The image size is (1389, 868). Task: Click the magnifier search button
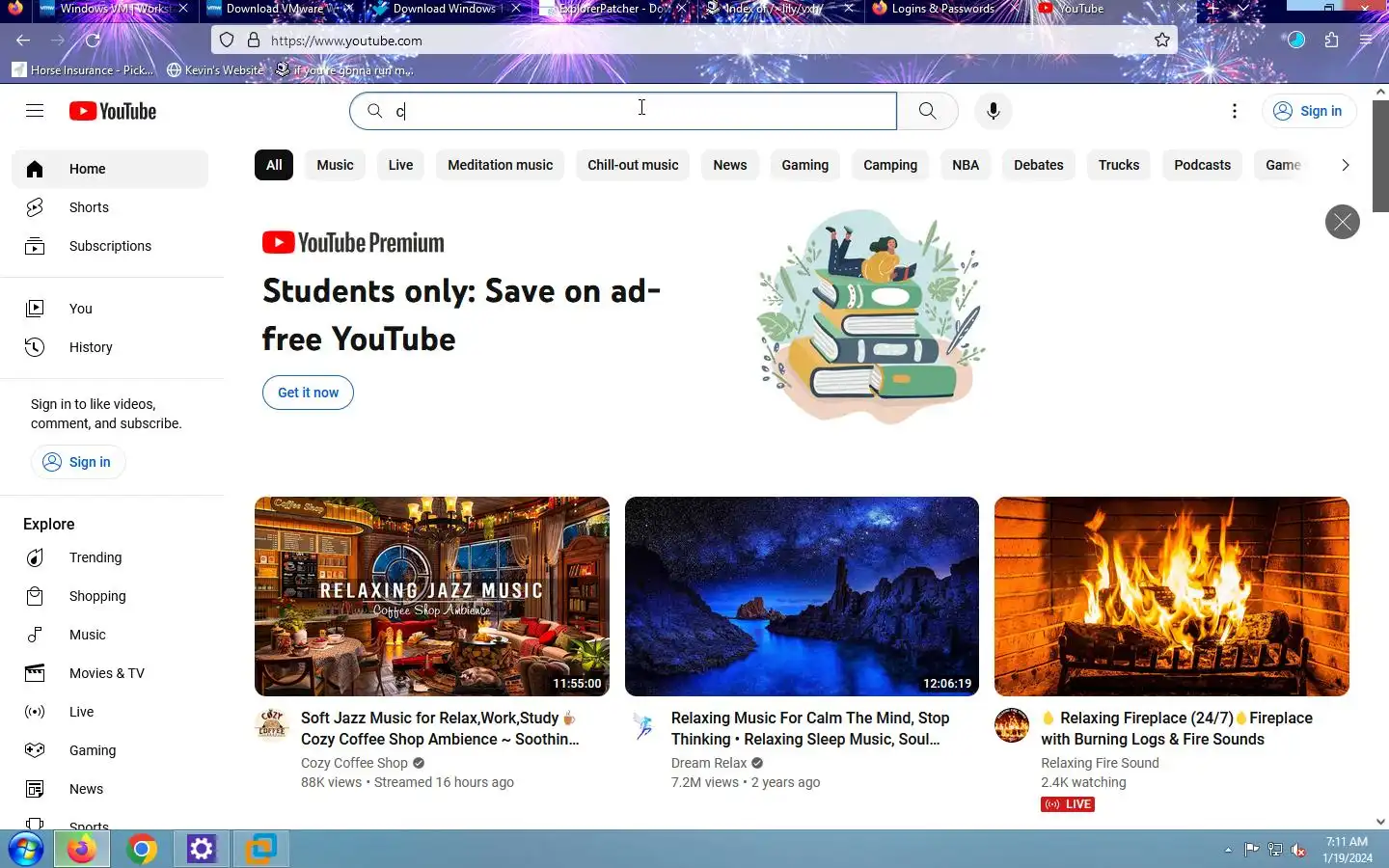927,111
